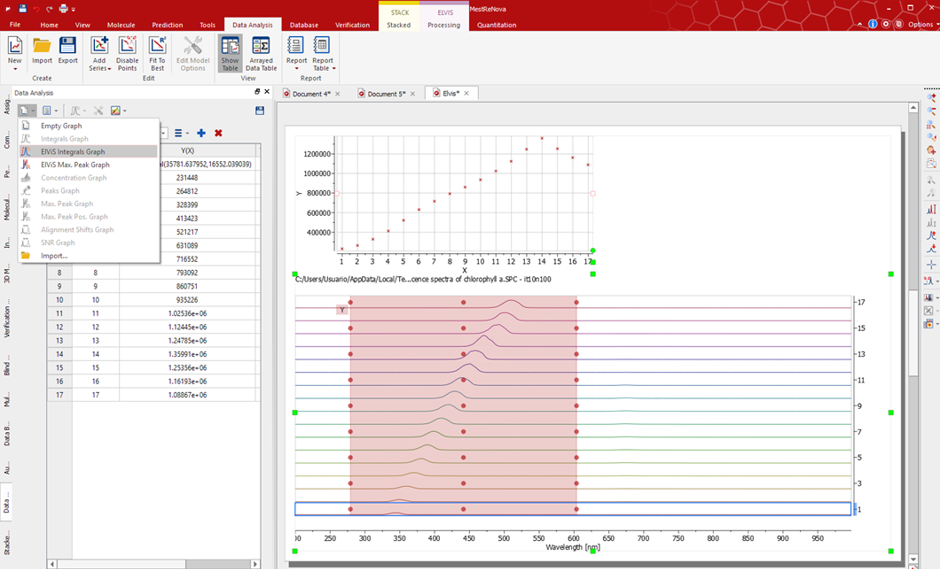The width and height of the screenshot is (940, 569).
Task: Choose Empty Graph from the menu
Action: click(61, 126)
